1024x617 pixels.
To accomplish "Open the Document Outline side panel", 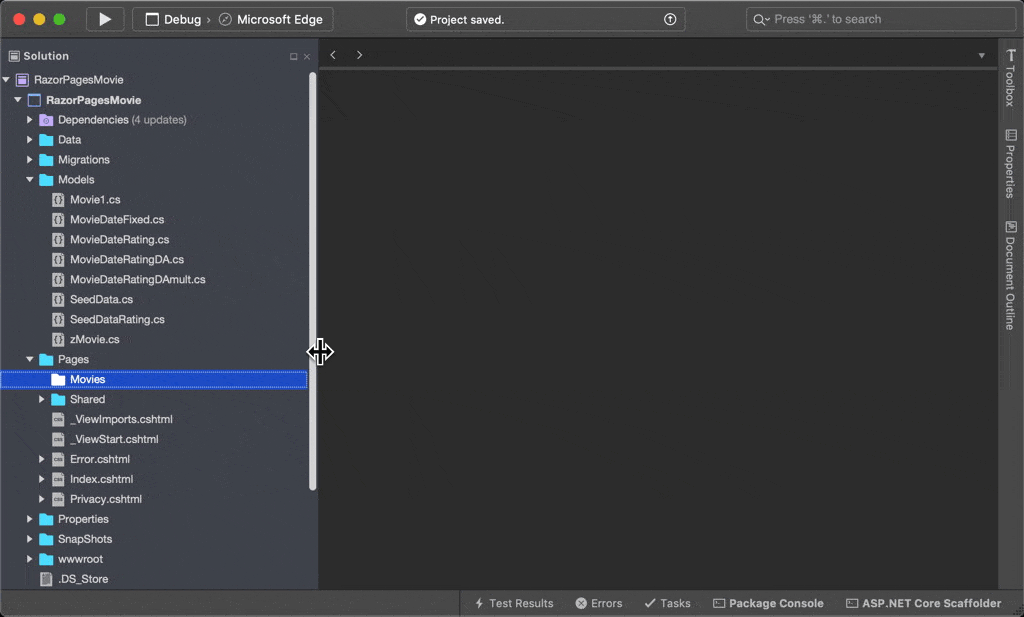I will click(x=1010, y=276).
